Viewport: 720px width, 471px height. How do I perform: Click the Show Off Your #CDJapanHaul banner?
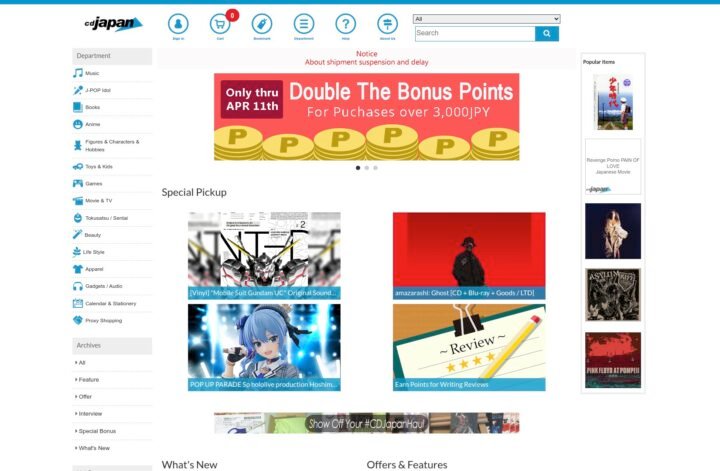pos(366,423)
